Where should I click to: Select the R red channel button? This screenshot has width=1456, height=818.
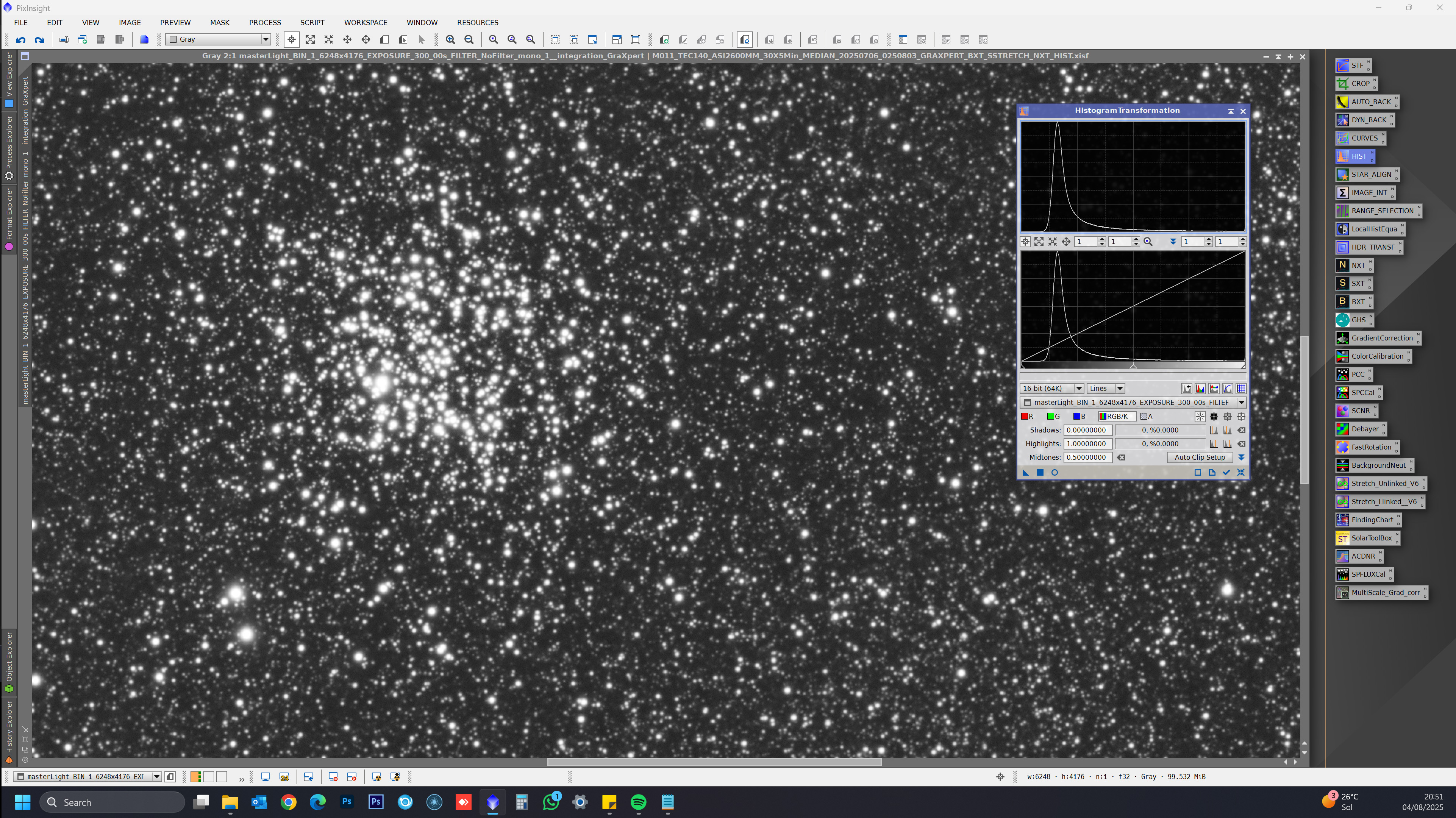[1027, 417]
